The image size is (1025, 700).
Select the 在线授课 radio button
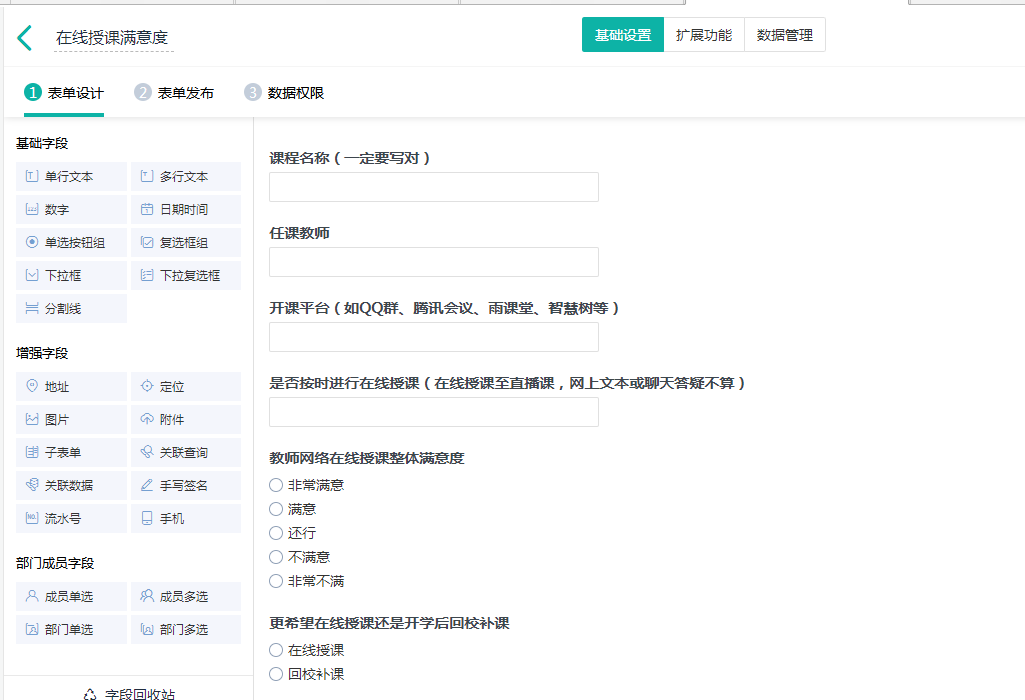click(276, 650)
